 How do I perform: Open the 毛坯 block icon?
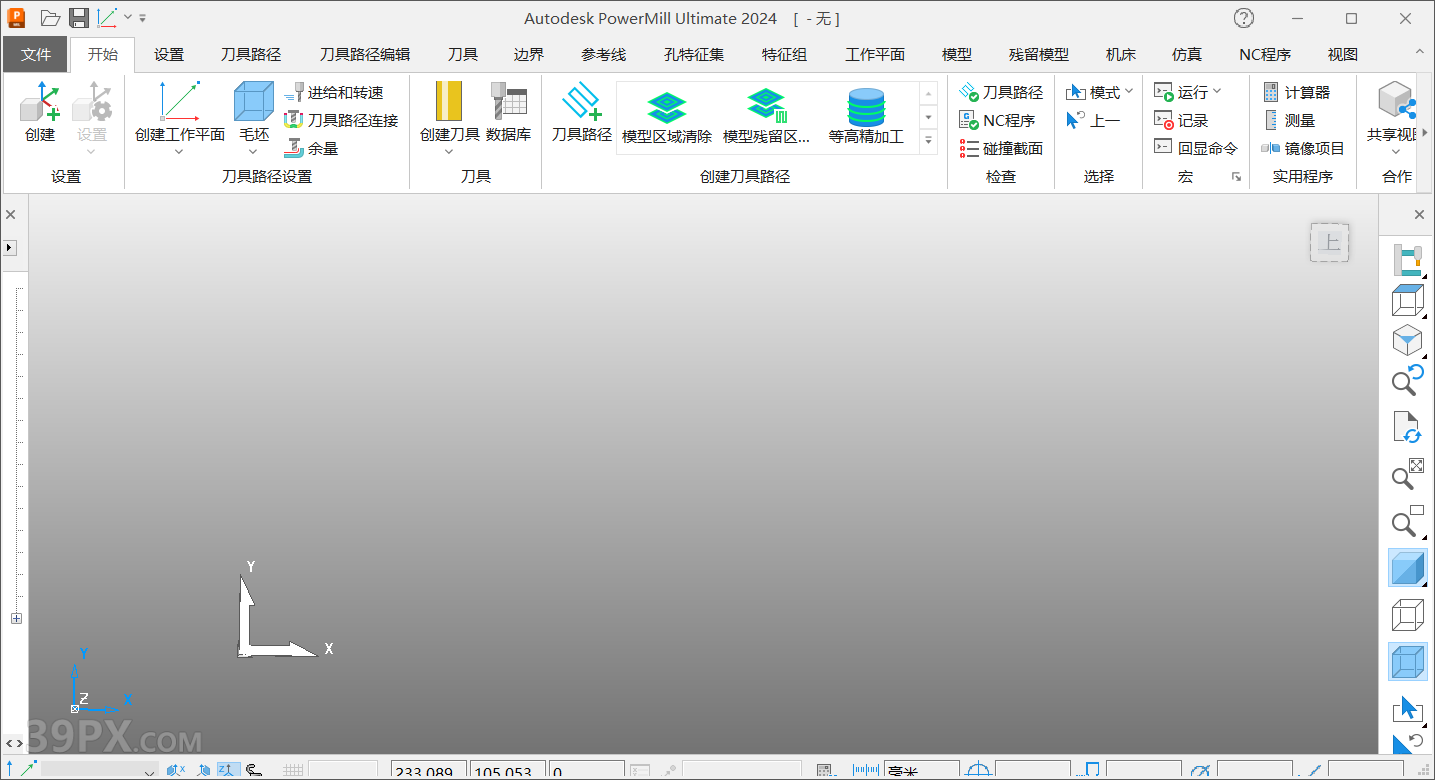pyautogui.click(x=253, y=112)
